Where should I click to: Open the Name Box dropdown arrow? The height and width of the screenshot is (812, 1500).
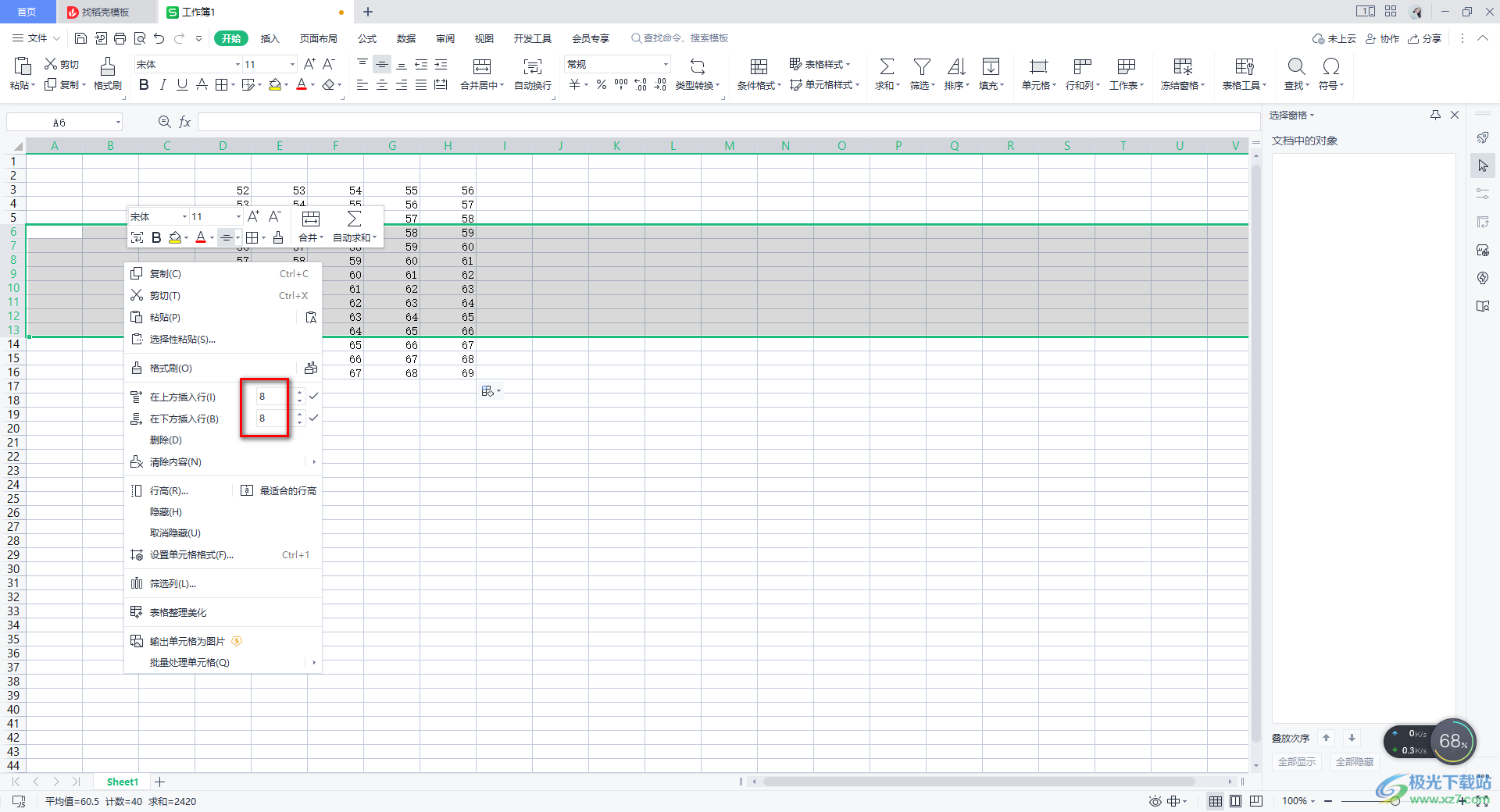[x=118, y=122]
